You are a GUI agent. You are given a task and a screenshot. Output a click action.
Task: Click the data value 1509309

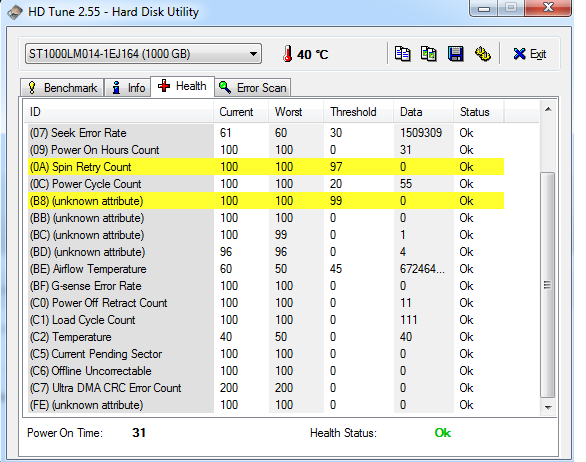click(x=421, y=133)
